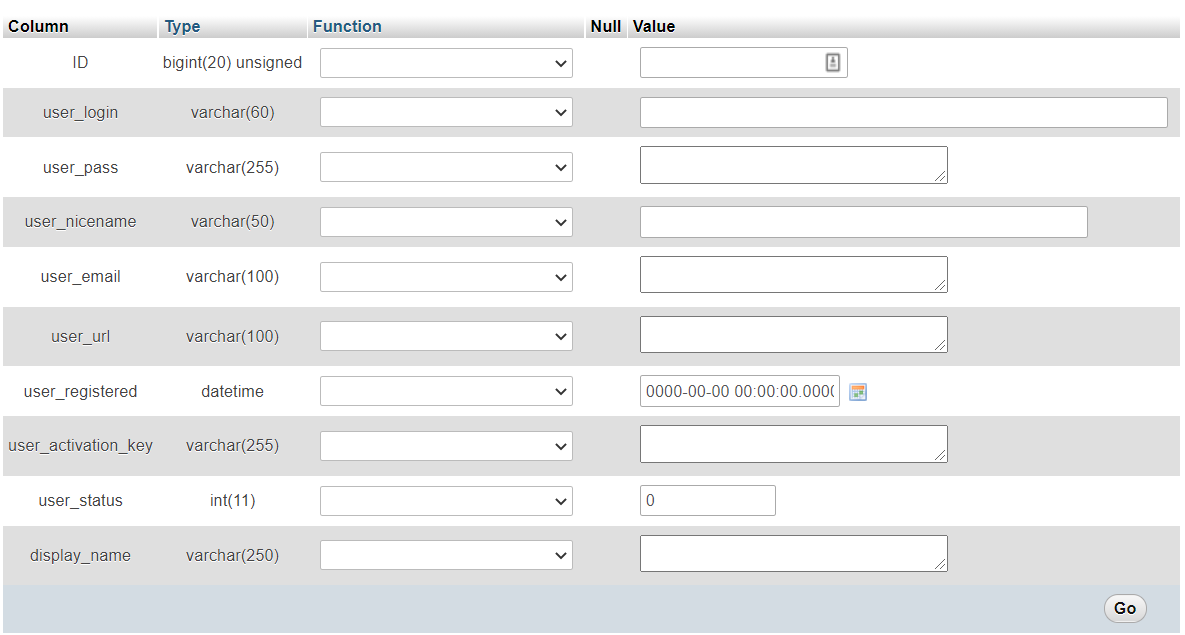Click the Function column header link
Viewport: 1185px width, 635px height.
(x=347, y=26)
